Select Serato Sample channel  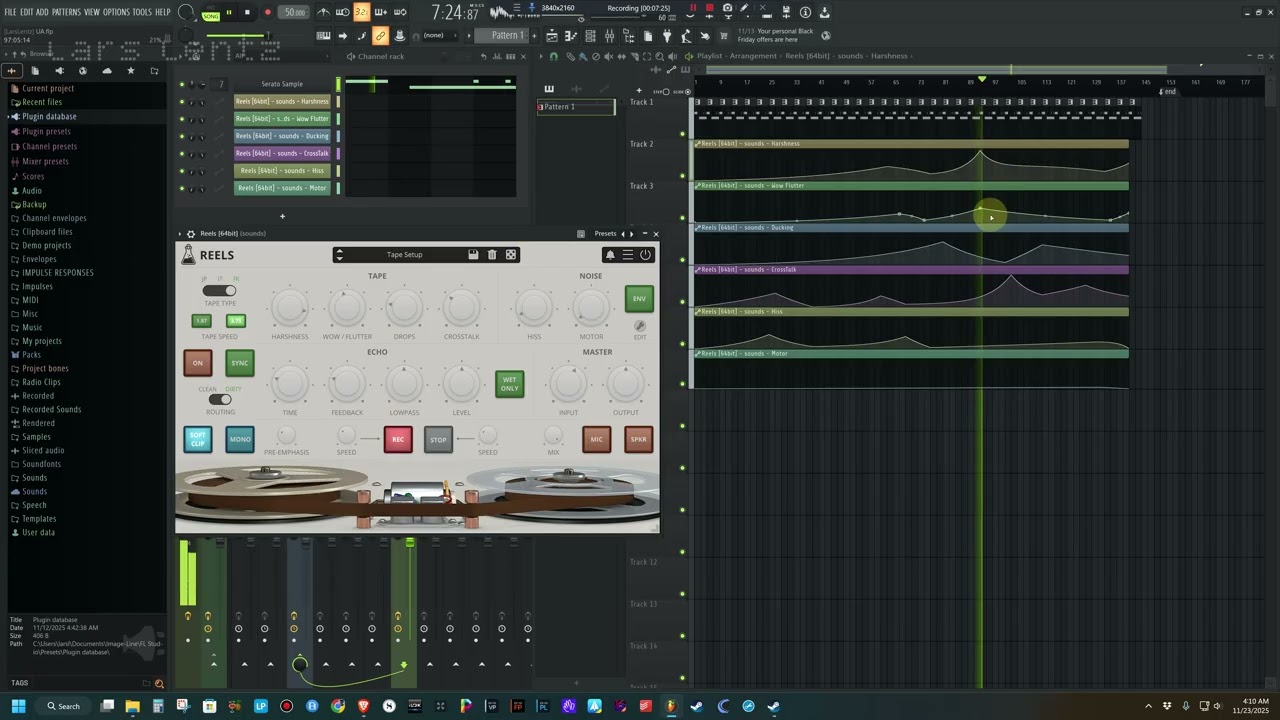(x=282, y=84)
